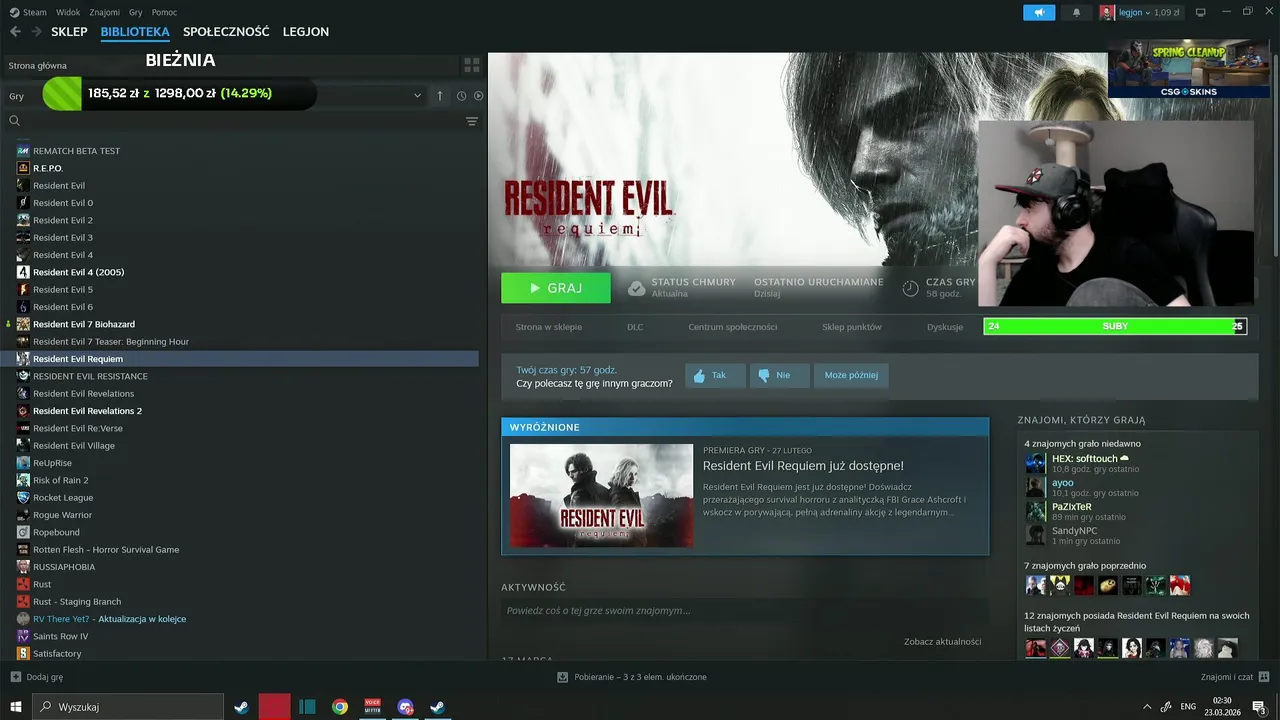This screenshot has width=1280, height=720.
Task: Open the Gry menu
Action: tap(136, 13)
